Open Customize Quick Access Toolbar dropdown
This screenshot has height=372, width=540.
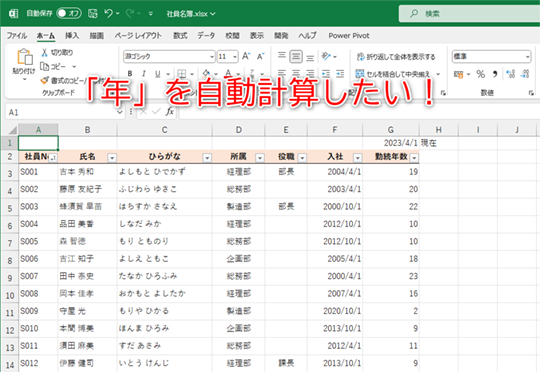click(150, 14)
